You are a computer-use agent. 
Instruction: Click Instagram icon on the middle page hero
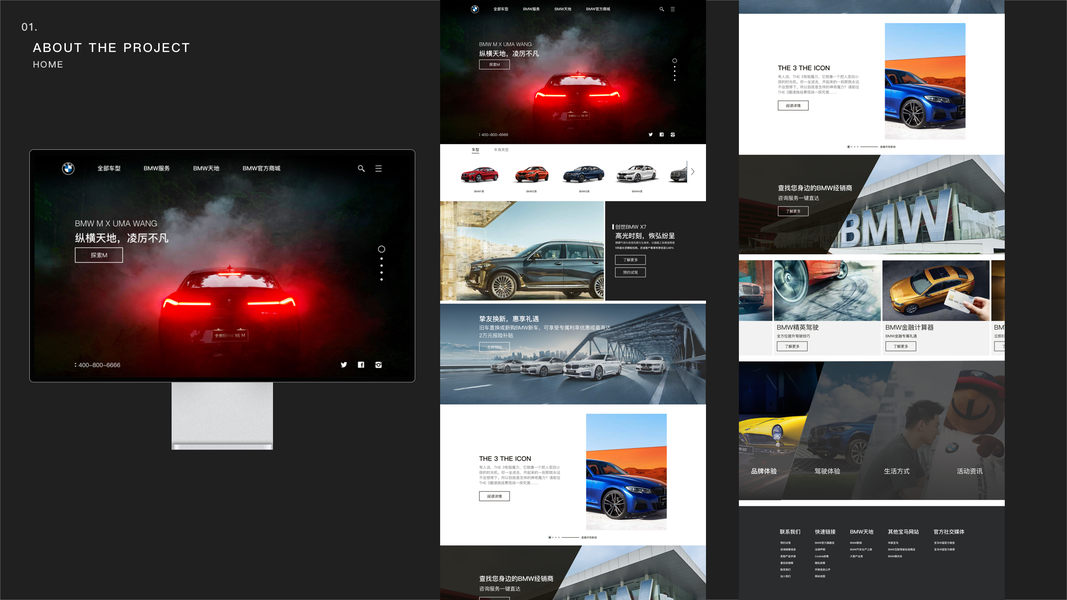click(x=672, y=135)
